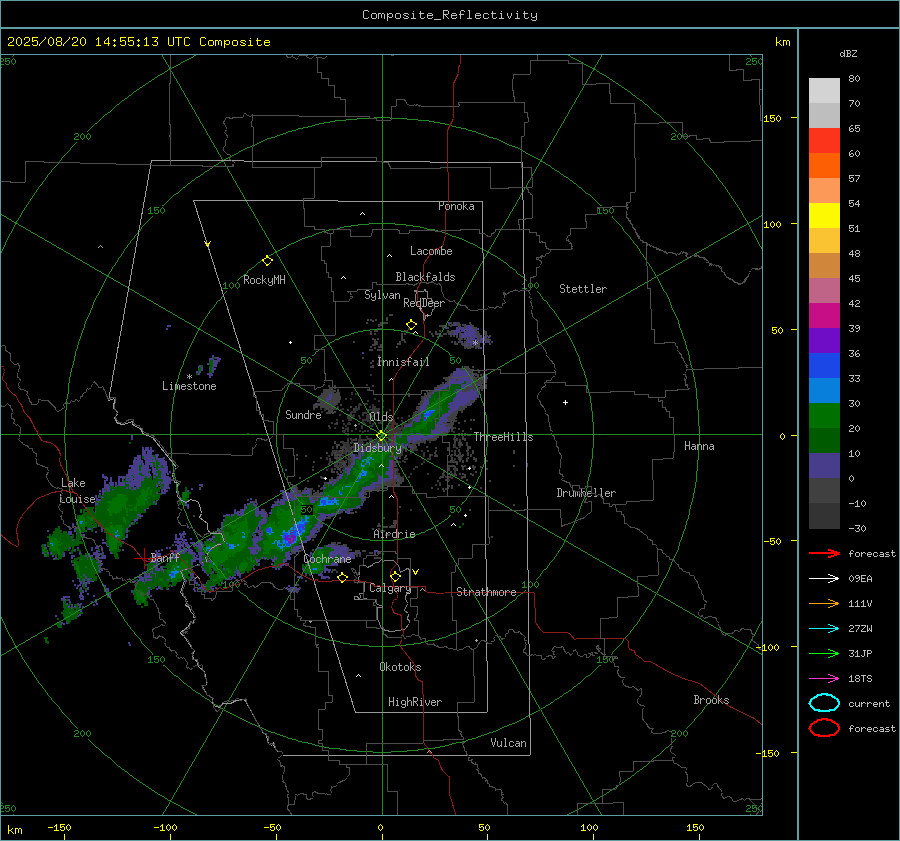Click yellow diamond marker below Cochrane
Image resolution: width=900 pixels, height=841 pixels.
coord(342,577)
